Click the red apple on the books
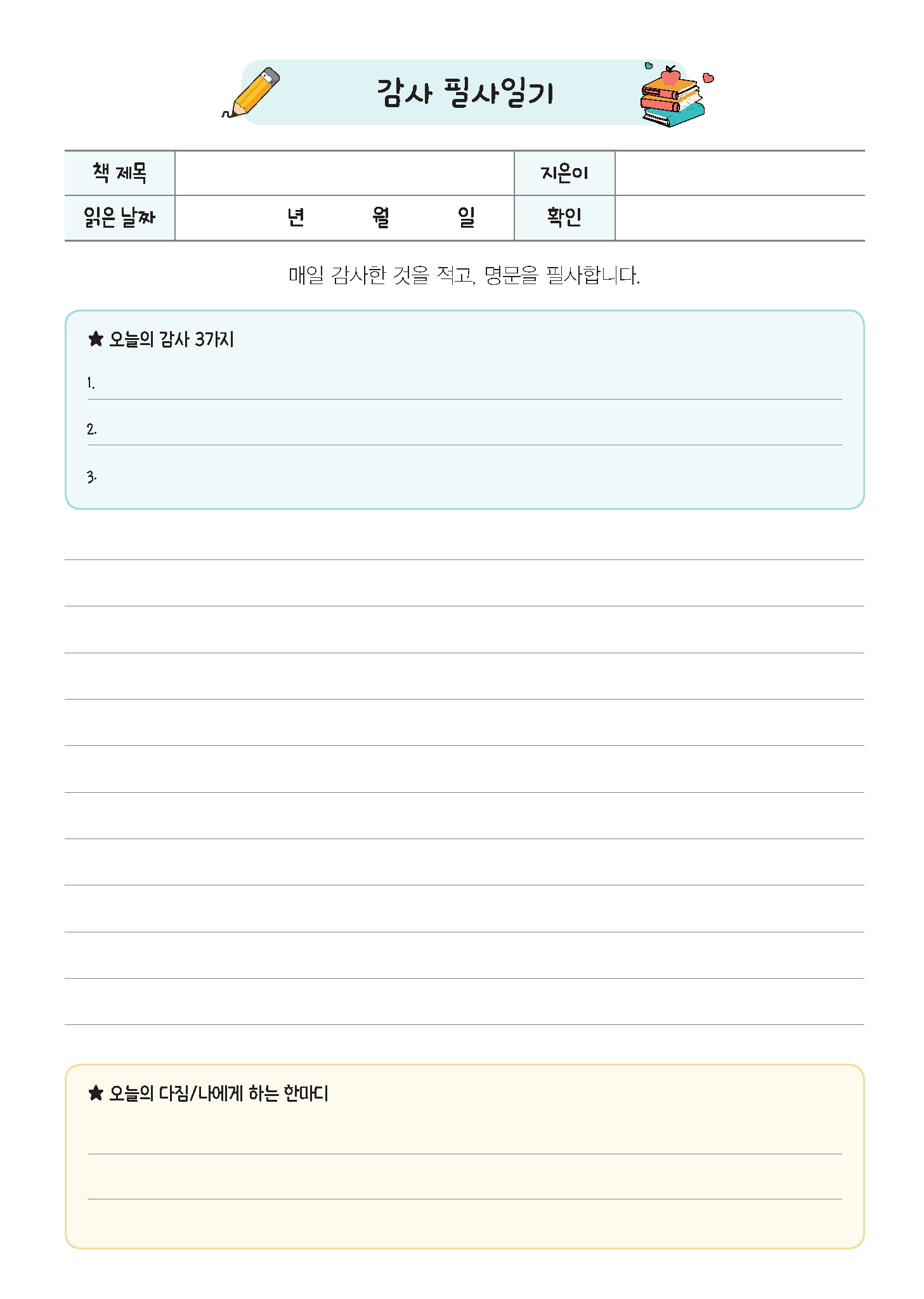This screenshot has width=924, height=1299. point(670,76)
